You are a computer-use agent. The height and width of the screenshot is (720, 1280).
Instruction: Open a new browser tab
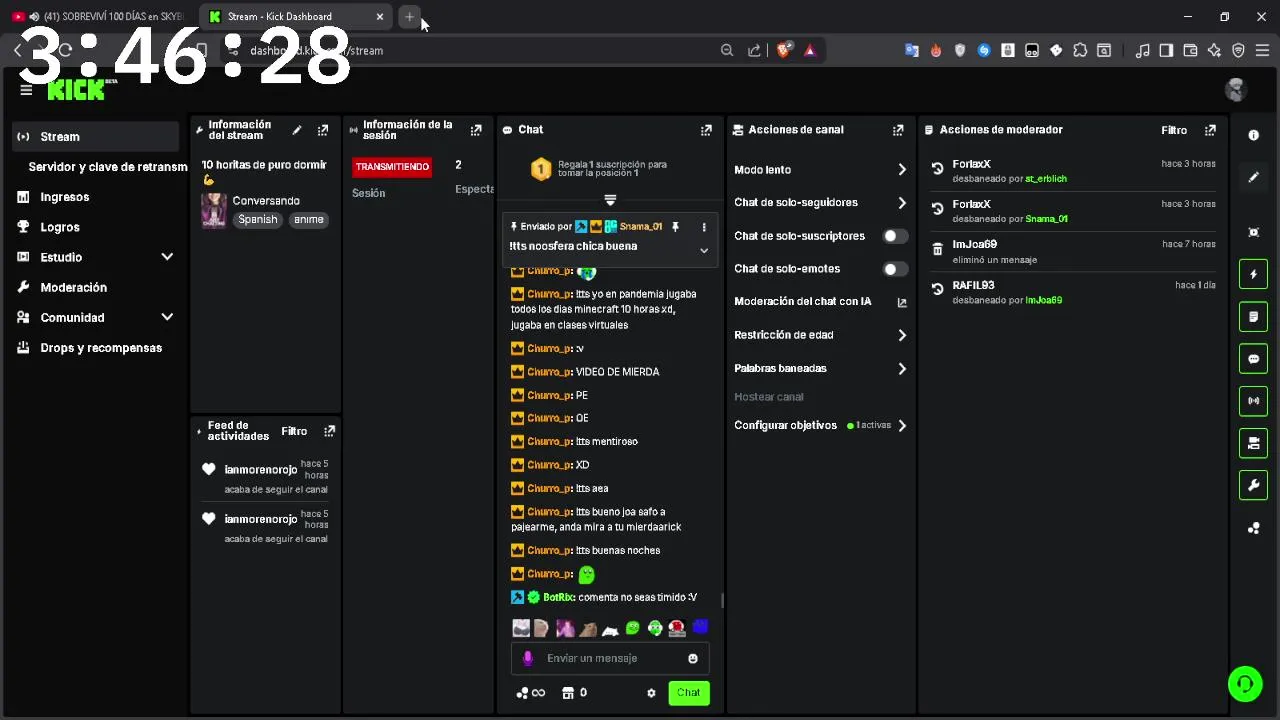click(409, 17)
